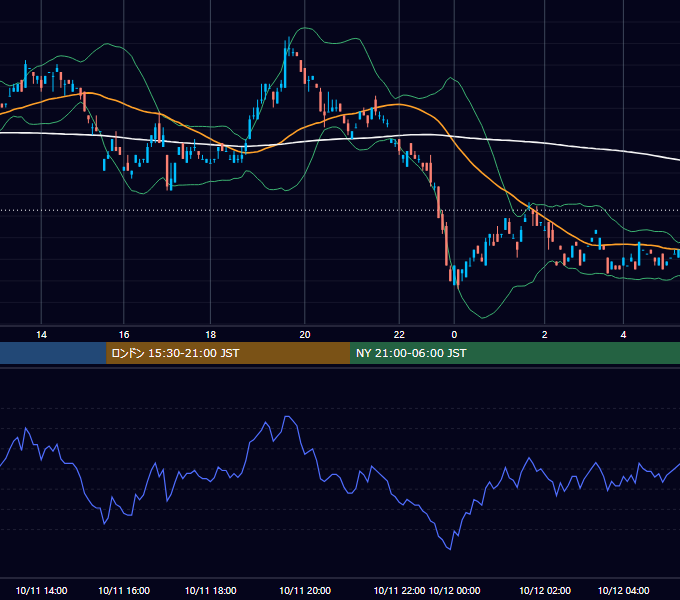Click the highest peak of the blue oscillator line
Viewport: 680px width, 600px height.
[288, 416]
